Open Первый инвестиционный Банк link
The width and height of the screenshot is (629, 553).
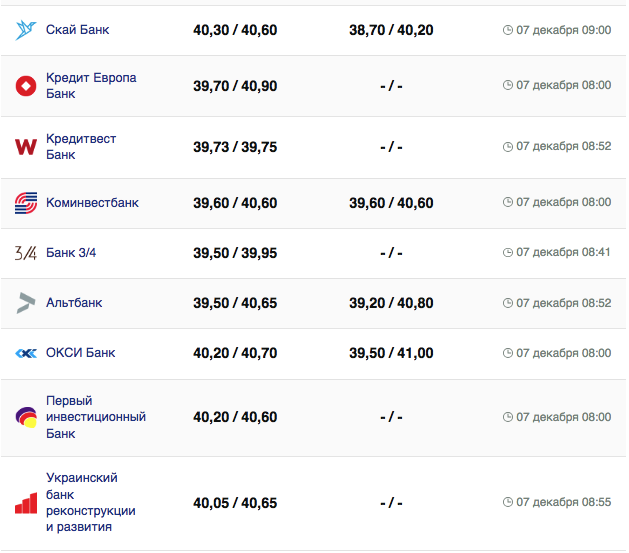coord(96,417)
